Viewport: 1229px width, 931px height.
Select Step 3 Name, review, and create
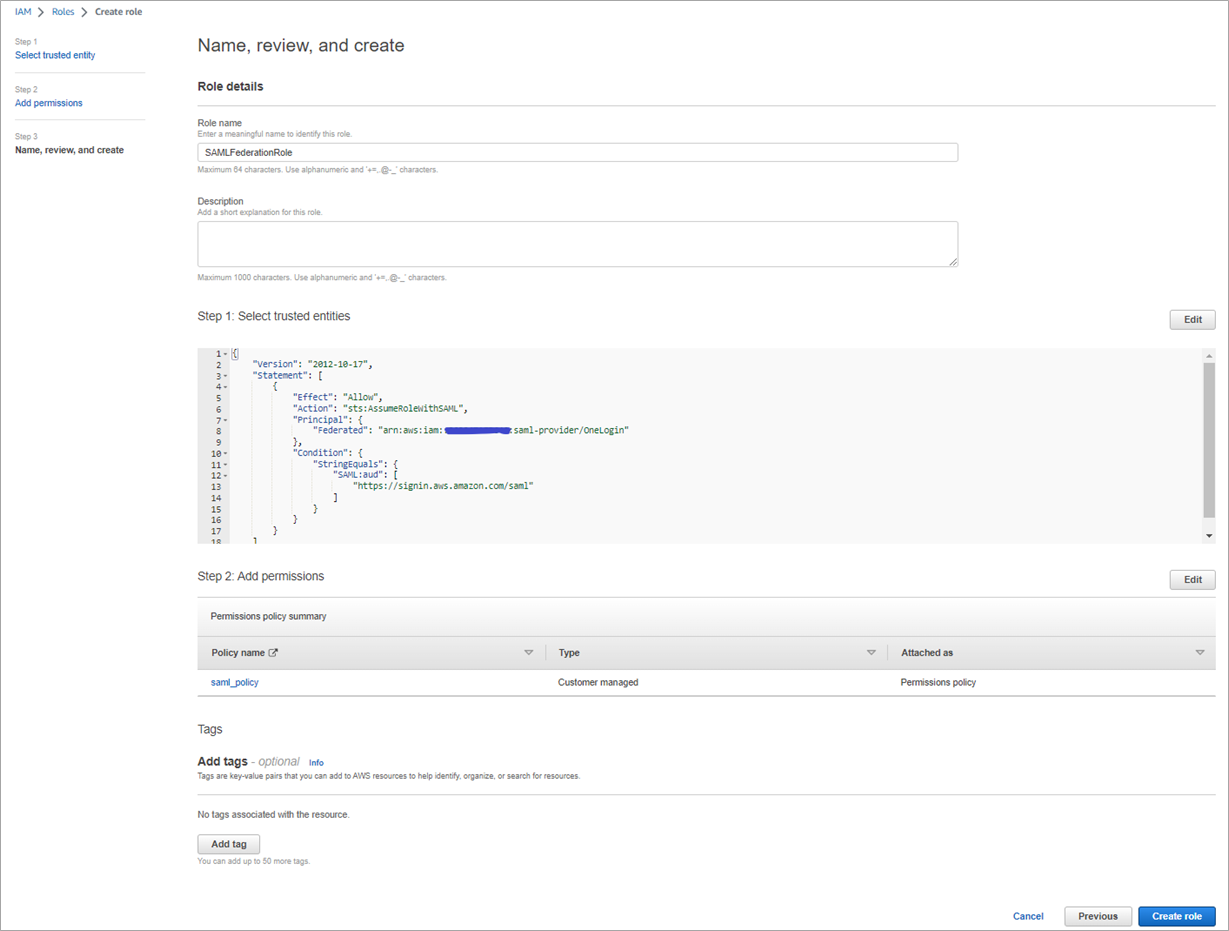pos(69,150)
